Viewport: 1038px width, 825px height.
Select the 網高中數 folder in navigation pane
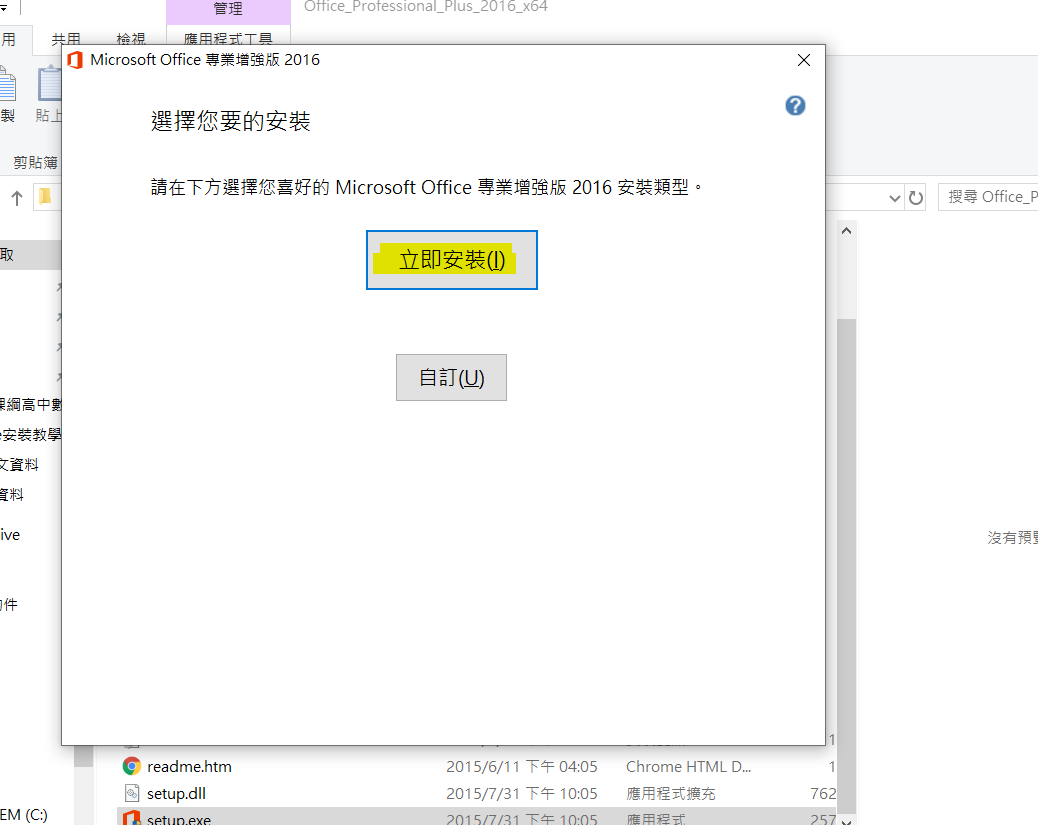[30, 405]
